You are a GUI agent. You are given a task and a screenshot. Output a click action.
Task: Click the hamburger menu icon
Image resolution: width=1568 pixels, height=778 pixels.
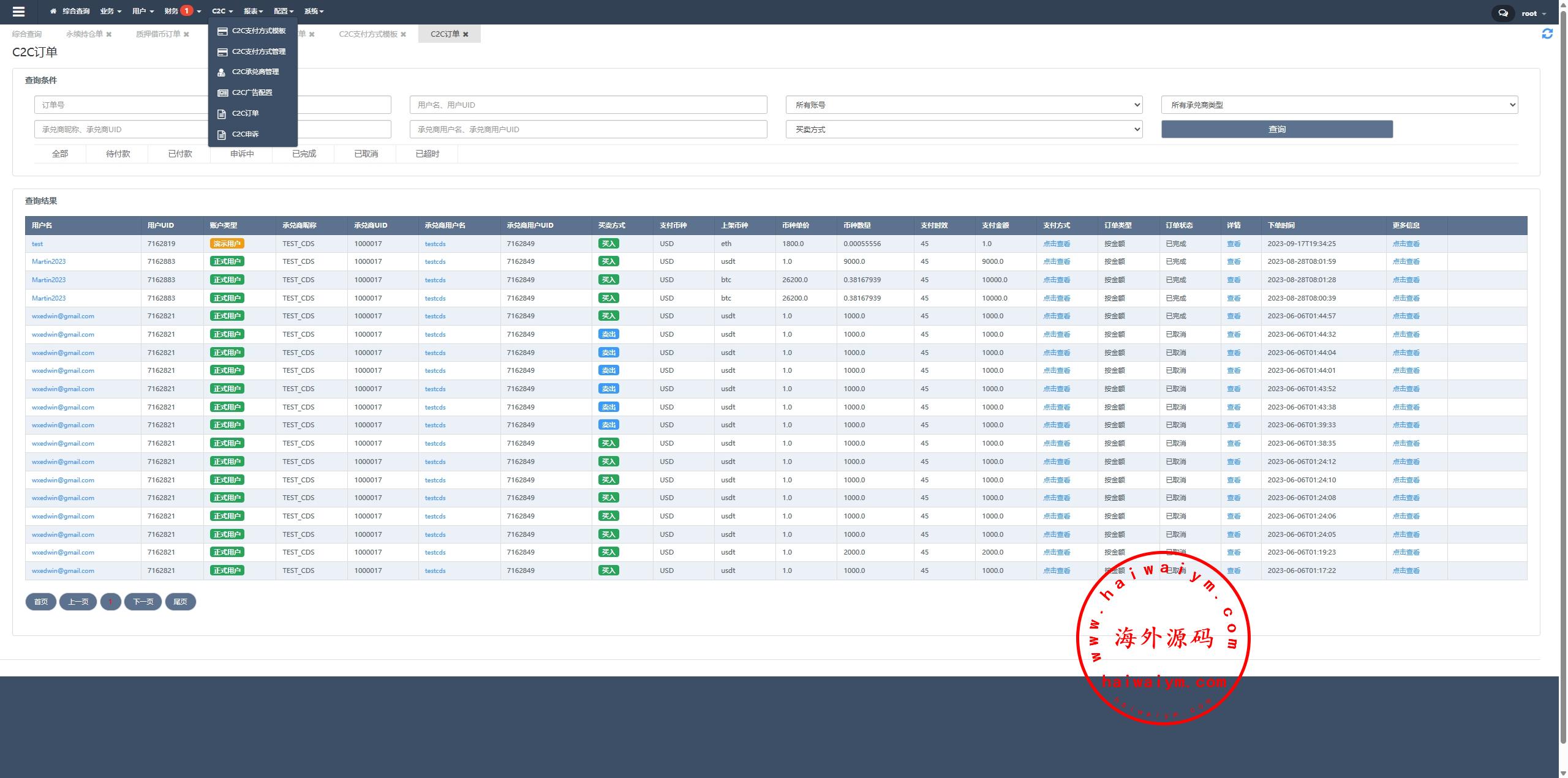[x=18, y=12]
